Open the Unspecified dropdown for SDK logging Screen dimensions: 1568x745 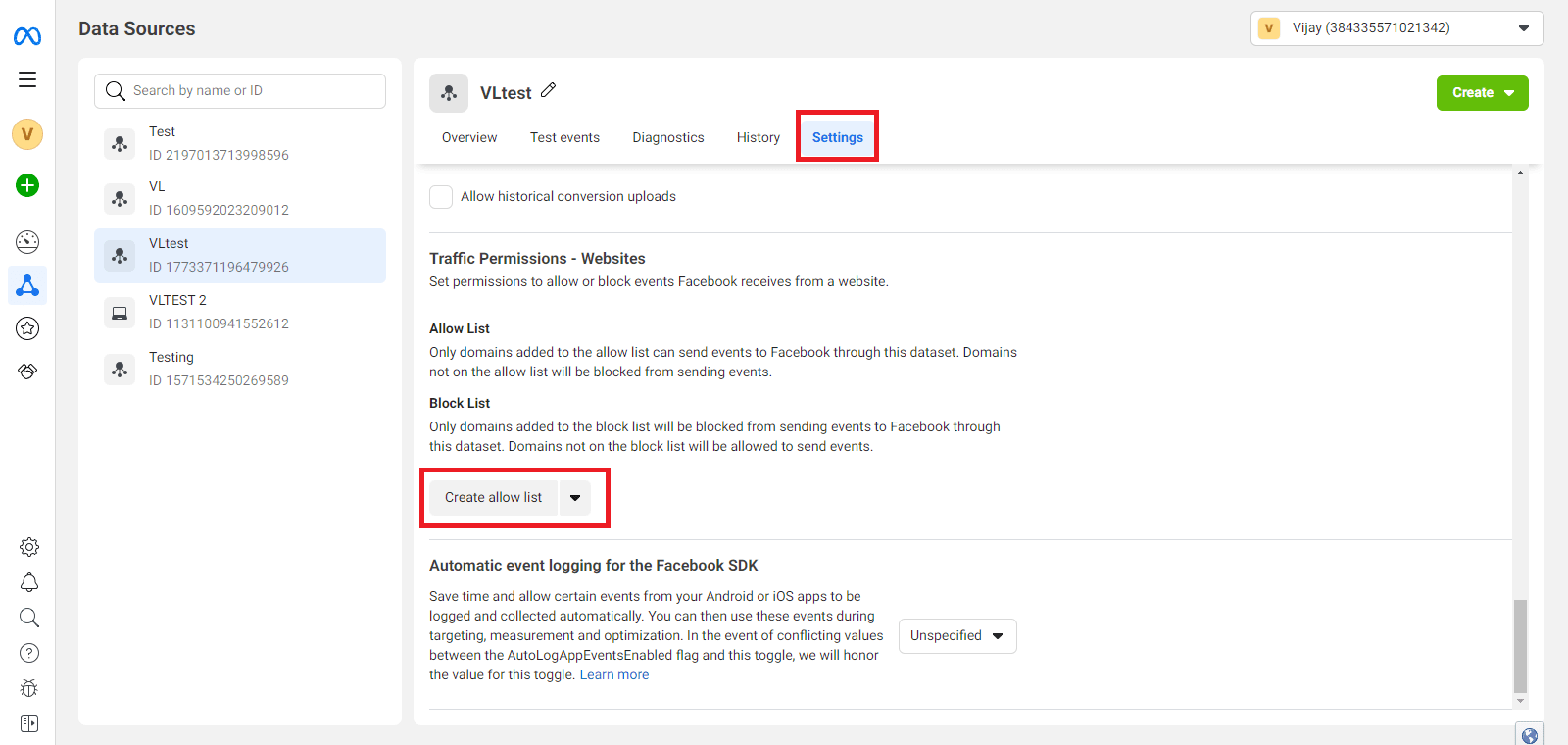[956, 636]
